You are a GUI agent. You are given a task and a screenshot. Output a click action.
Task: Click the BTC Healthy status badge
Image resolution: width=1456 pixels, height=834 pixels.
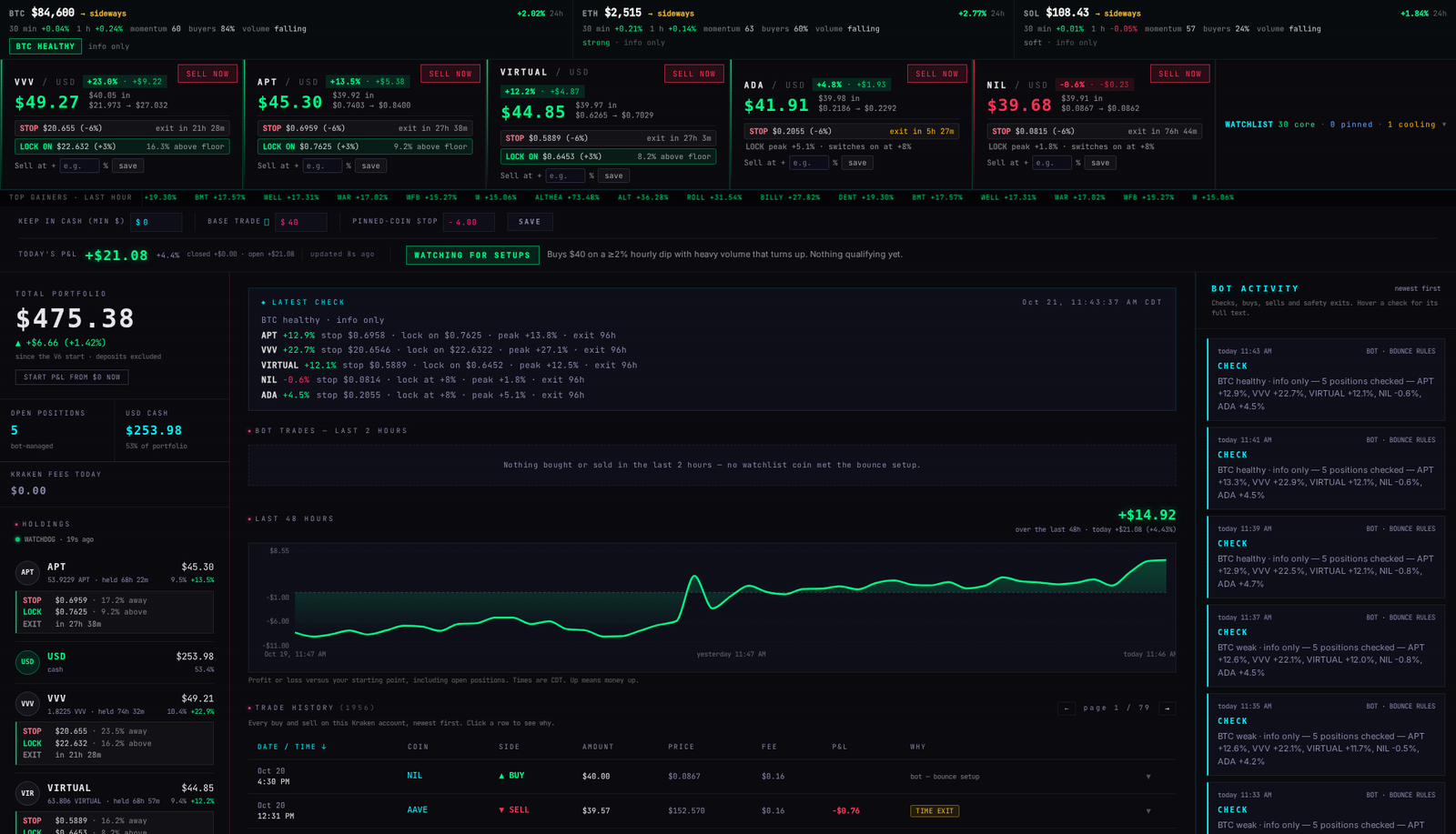pyautogui.click(x=45, y=46)
